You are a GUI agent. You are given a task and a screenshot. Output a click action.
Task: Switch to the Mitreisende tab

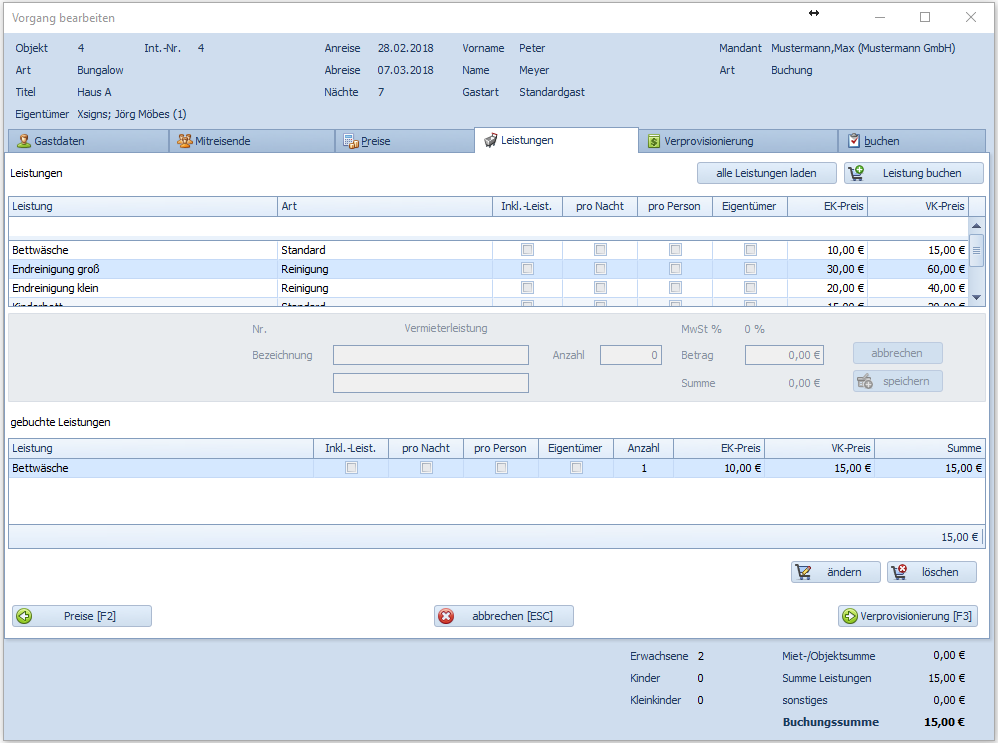click(252, 141)
